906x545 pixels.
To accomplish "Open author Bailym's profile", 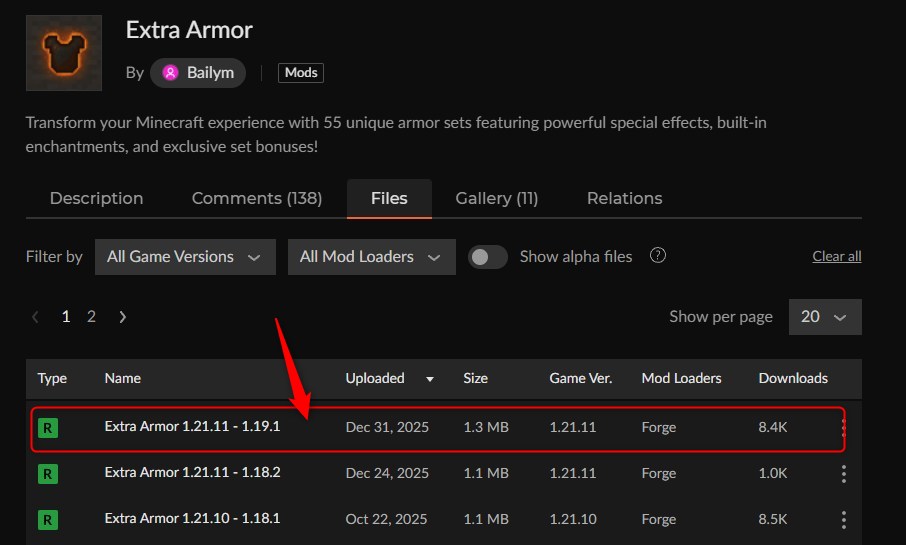I will 198,73.
